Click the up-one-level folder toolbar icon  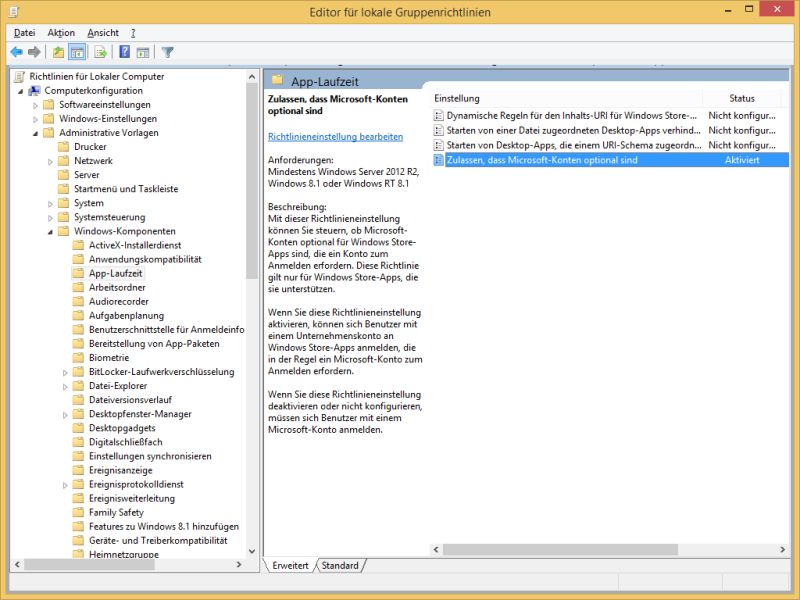pos(59,52)
